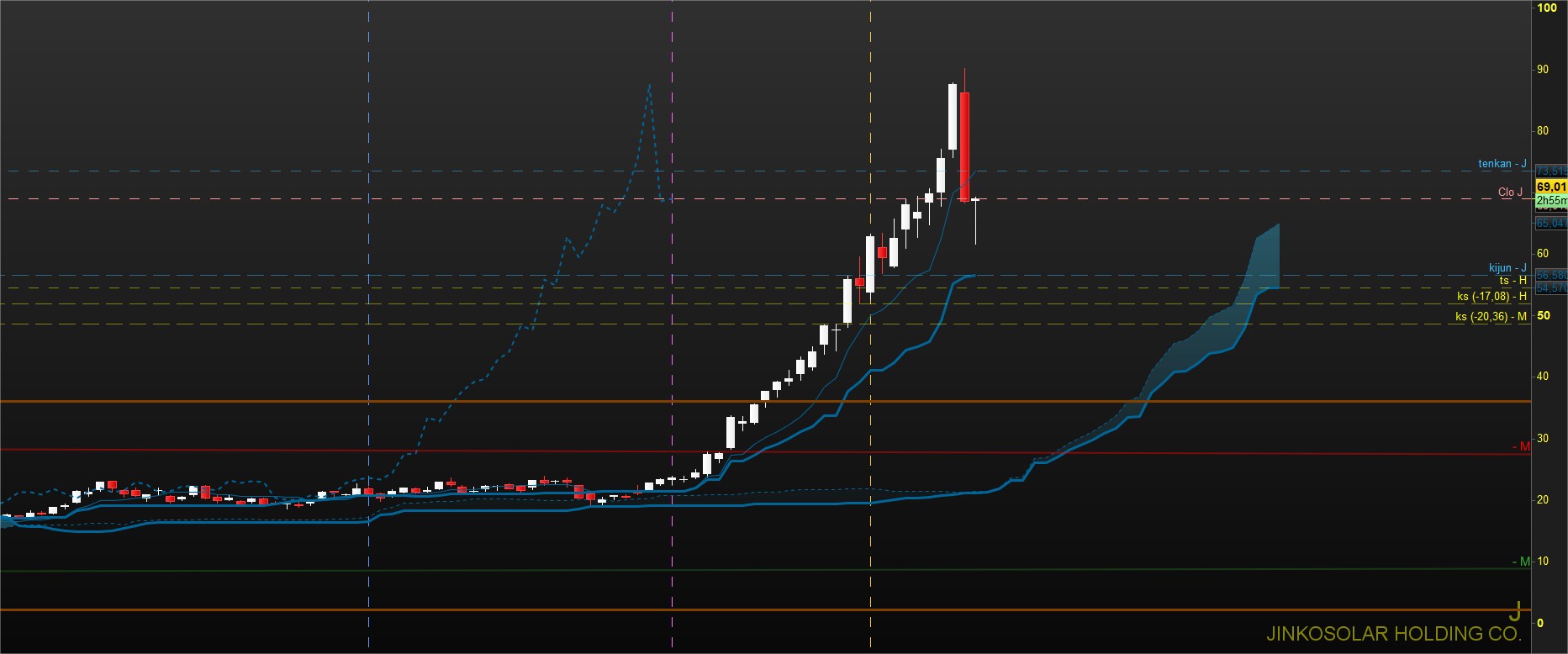Select the tallest white candlestick near 88
This screenshot has height=654, width=1568.
click(953, 117)
